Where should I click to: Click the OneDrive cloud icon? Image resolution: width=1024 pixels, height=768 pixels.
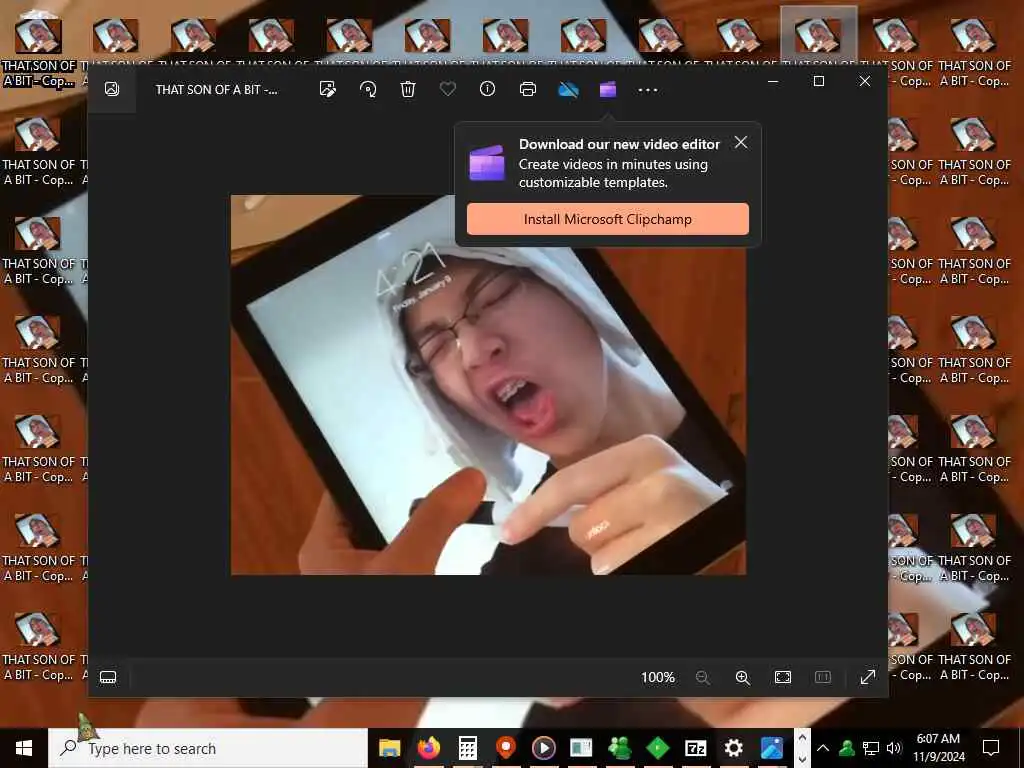pos(568,89)
